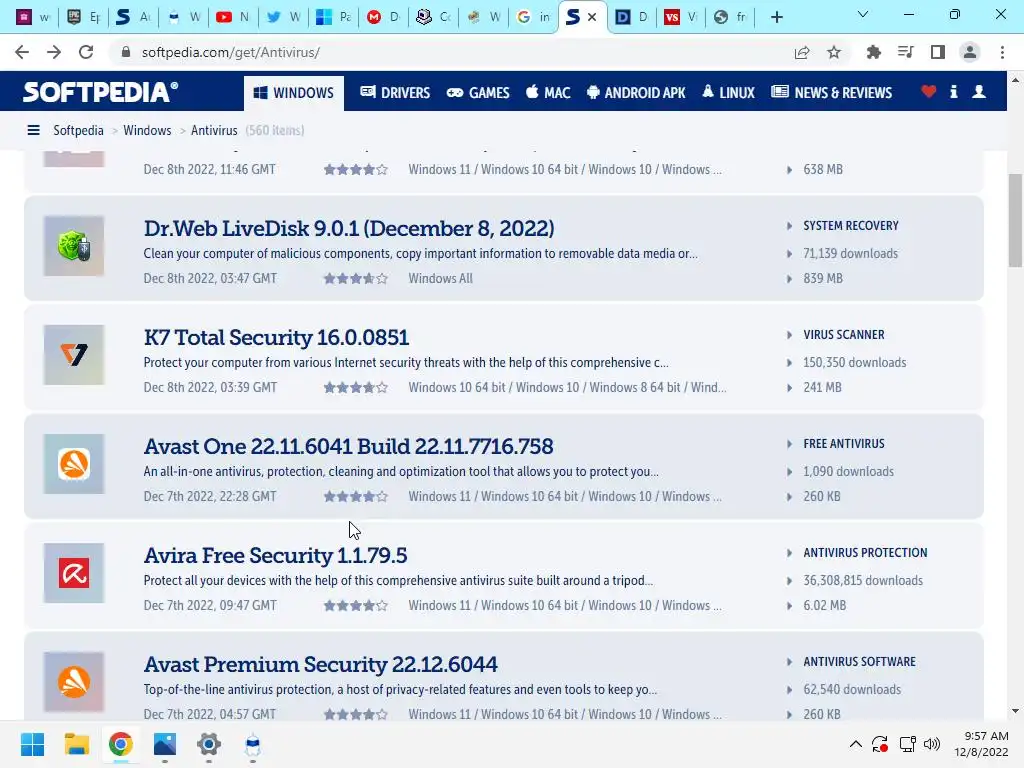Switch to the YouTube browser tab
This screenshot has height=768, width=1024.
click(232, 18)
